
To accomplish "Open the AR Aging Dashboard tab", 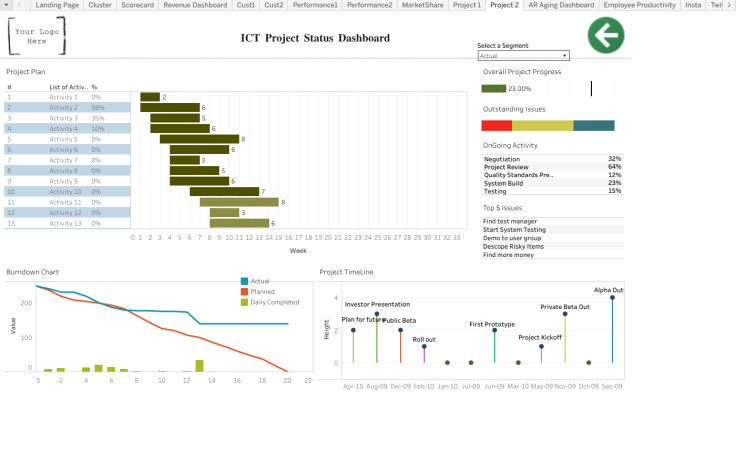I will click(561, 5).
